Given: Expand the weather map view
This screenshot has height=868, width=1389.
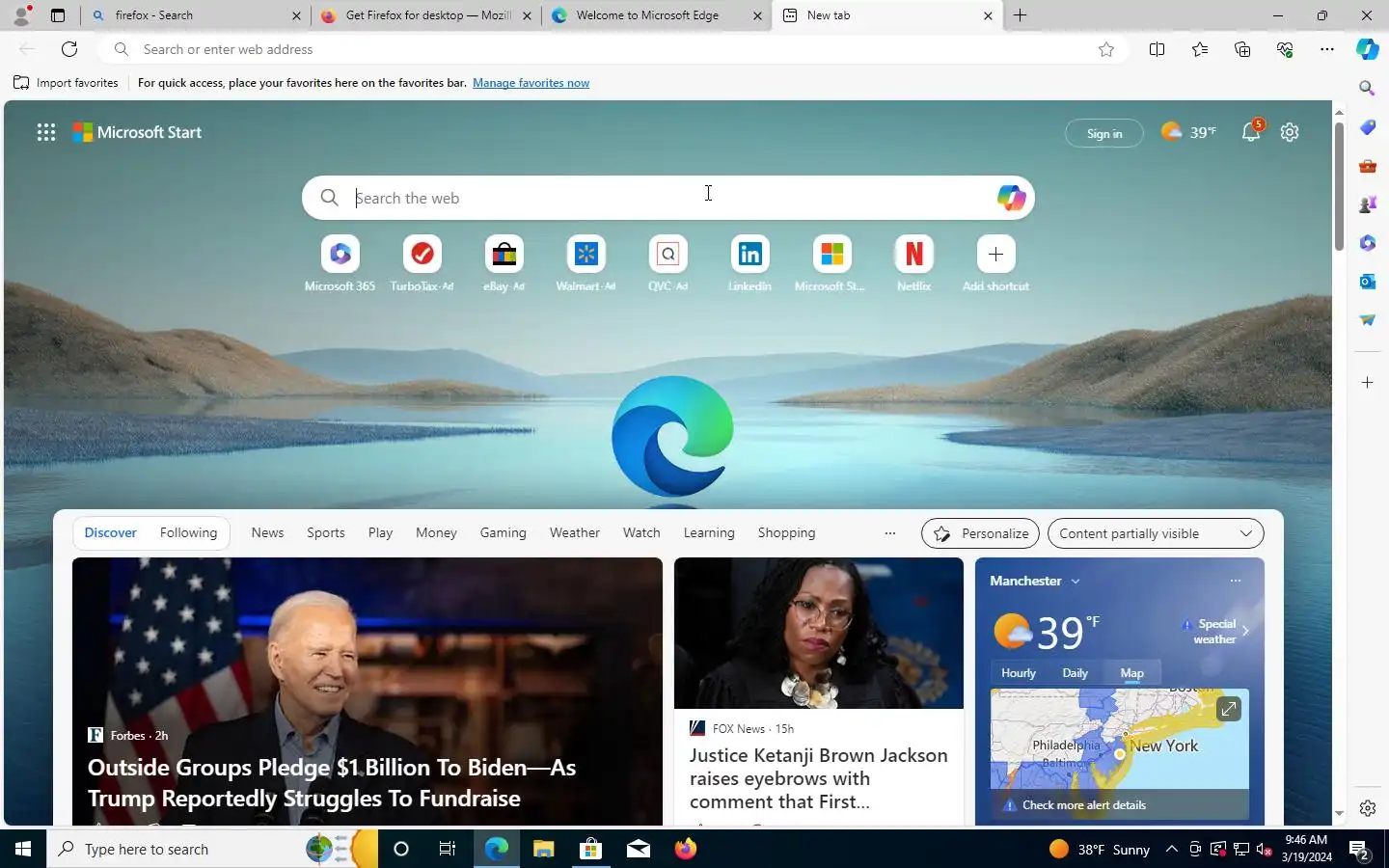Looking at the screenshot, I should 1228,709.
